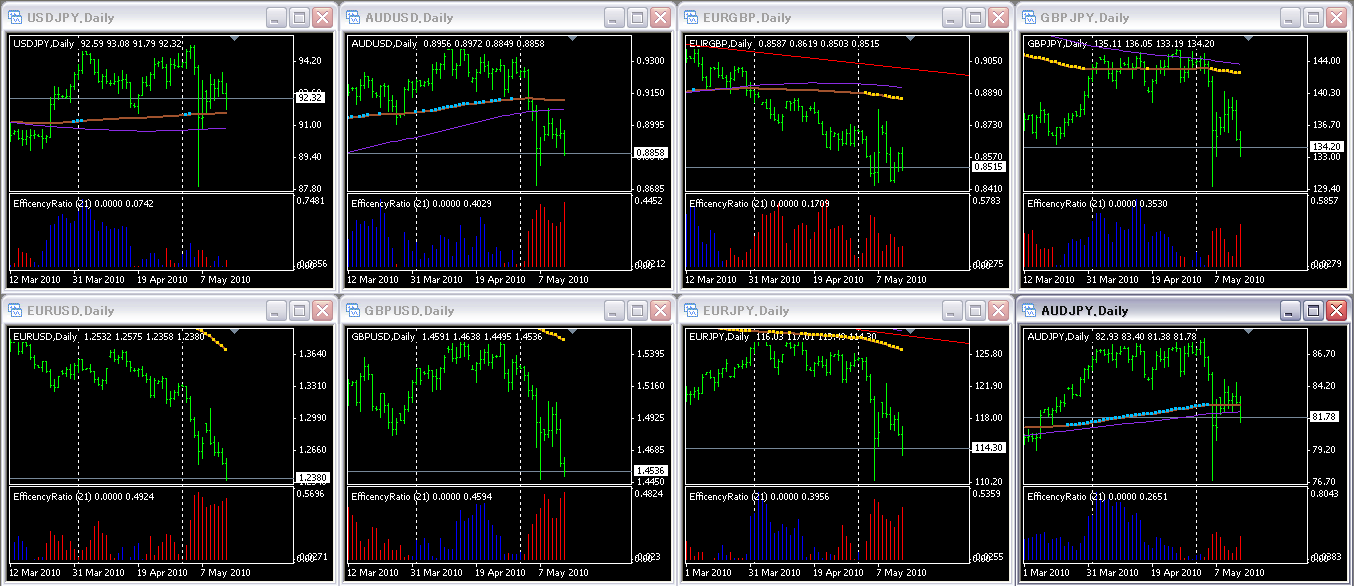Open the EURUSD window system icon
Viewport: 1354px width, 586px height.
16,311
